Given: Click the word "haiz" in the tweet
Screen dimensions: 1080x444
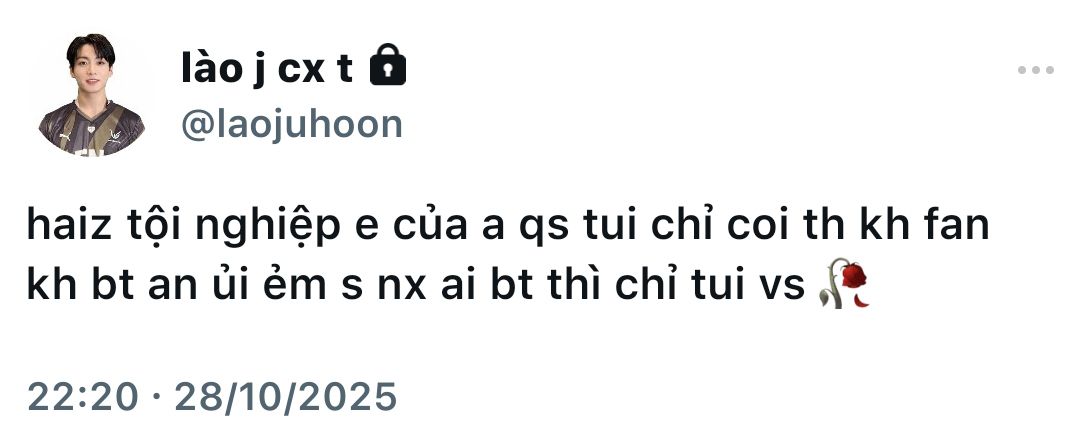Looking at the screenshot, I should (x=69, y=225).
